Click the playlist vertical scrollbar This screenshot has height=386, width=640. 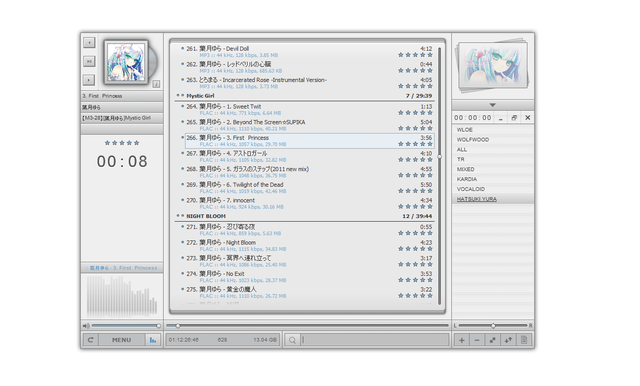440,175
